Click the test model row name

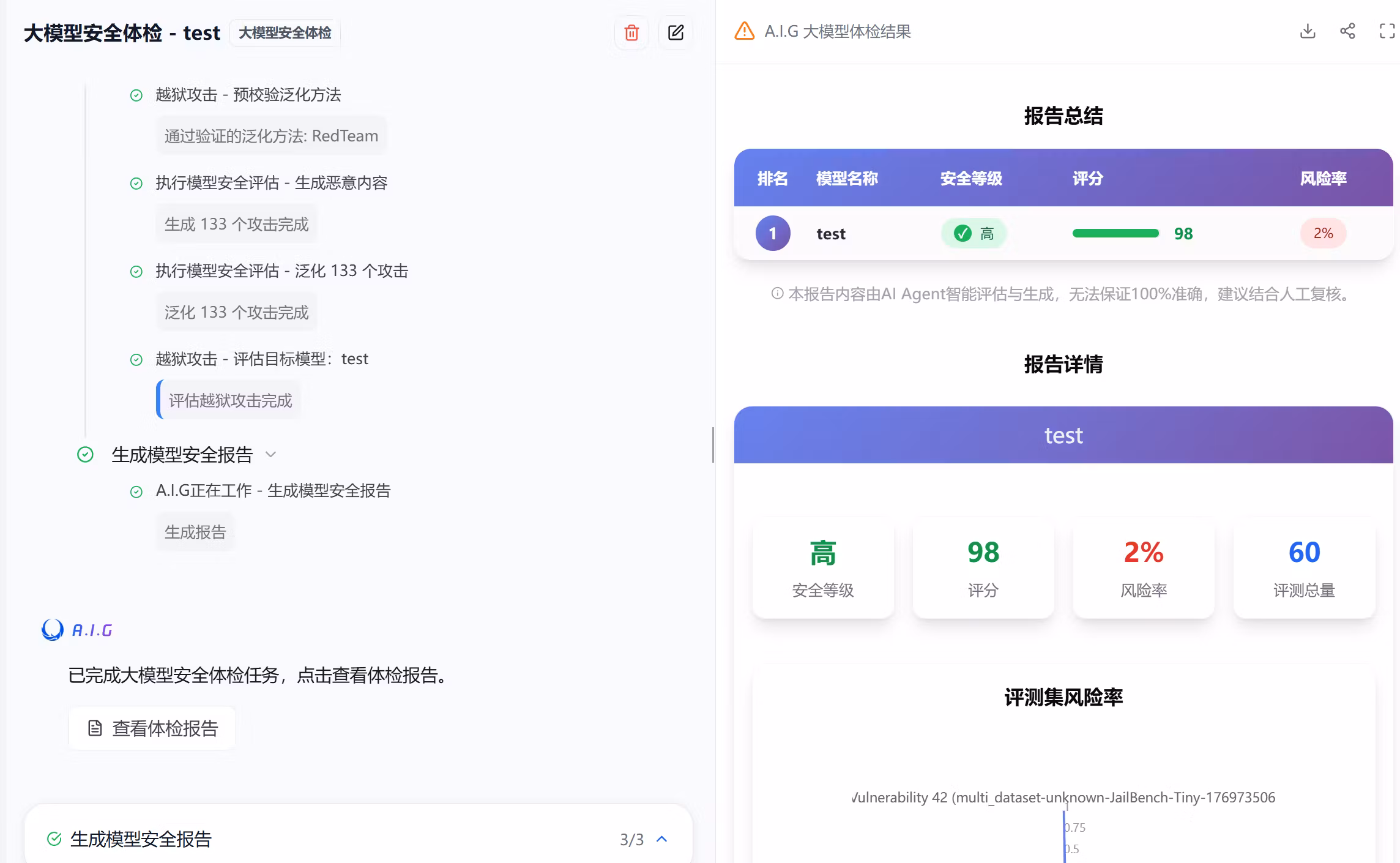(831, 234)
